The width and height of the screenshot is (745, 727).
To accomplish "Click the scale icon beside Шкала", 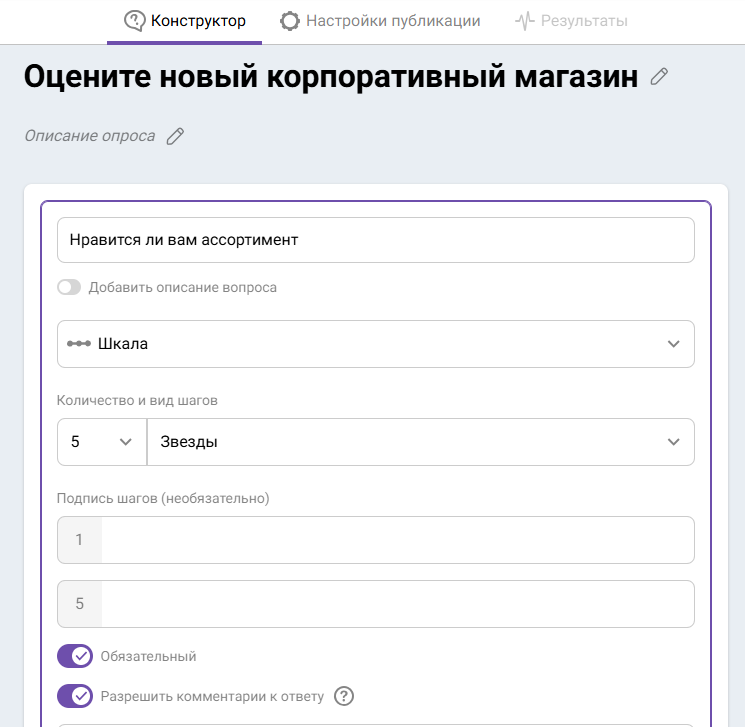I will coord(79,344).
